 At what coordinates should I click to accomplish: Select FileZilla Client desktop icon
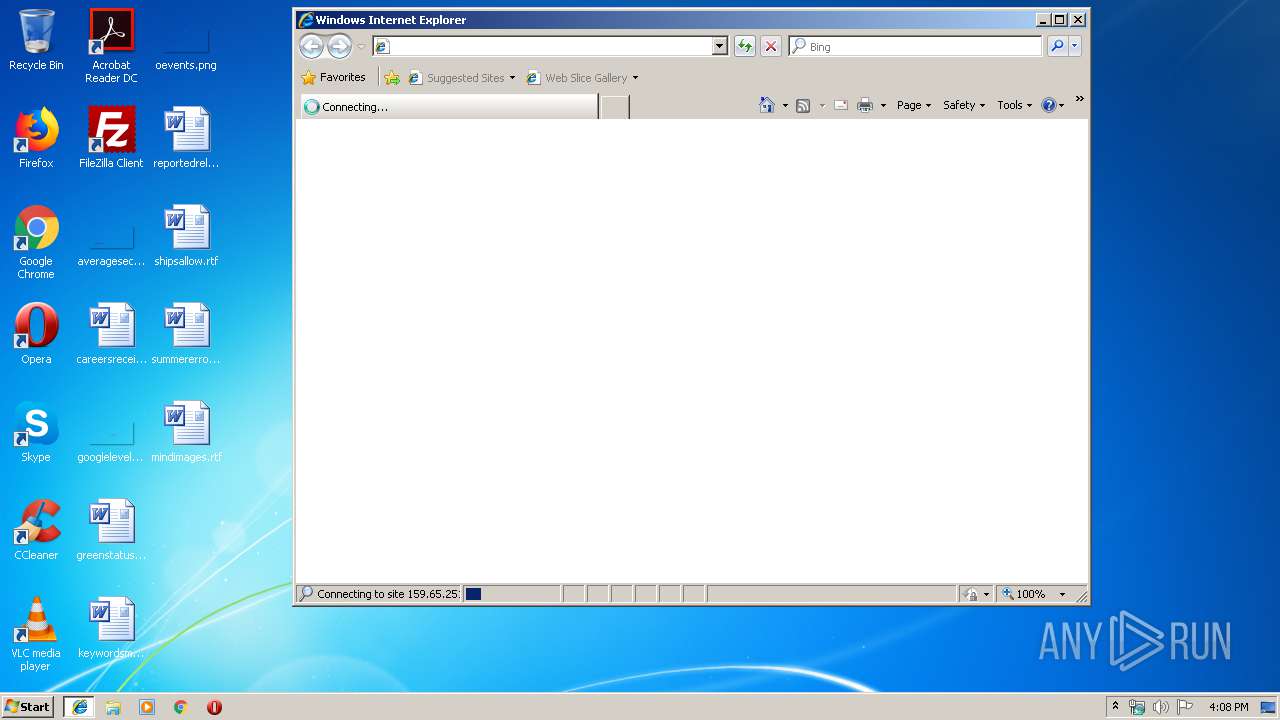pos(111,138)
